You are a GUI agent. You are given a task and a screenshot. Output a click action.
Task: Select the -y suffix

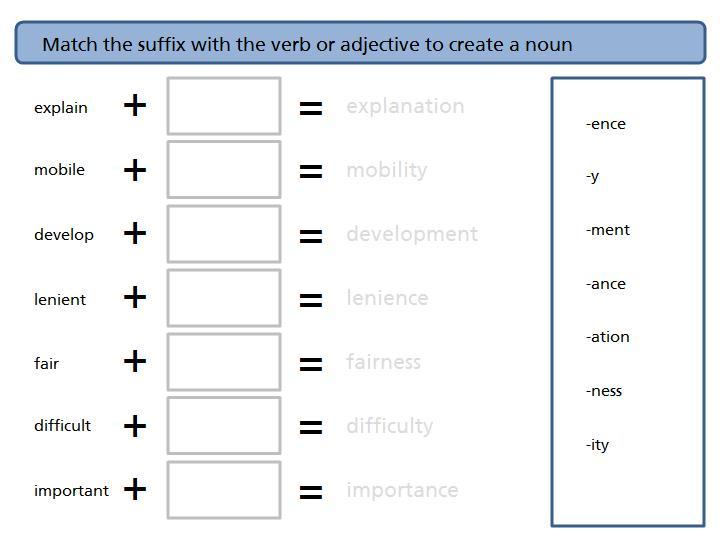point(592,177)
